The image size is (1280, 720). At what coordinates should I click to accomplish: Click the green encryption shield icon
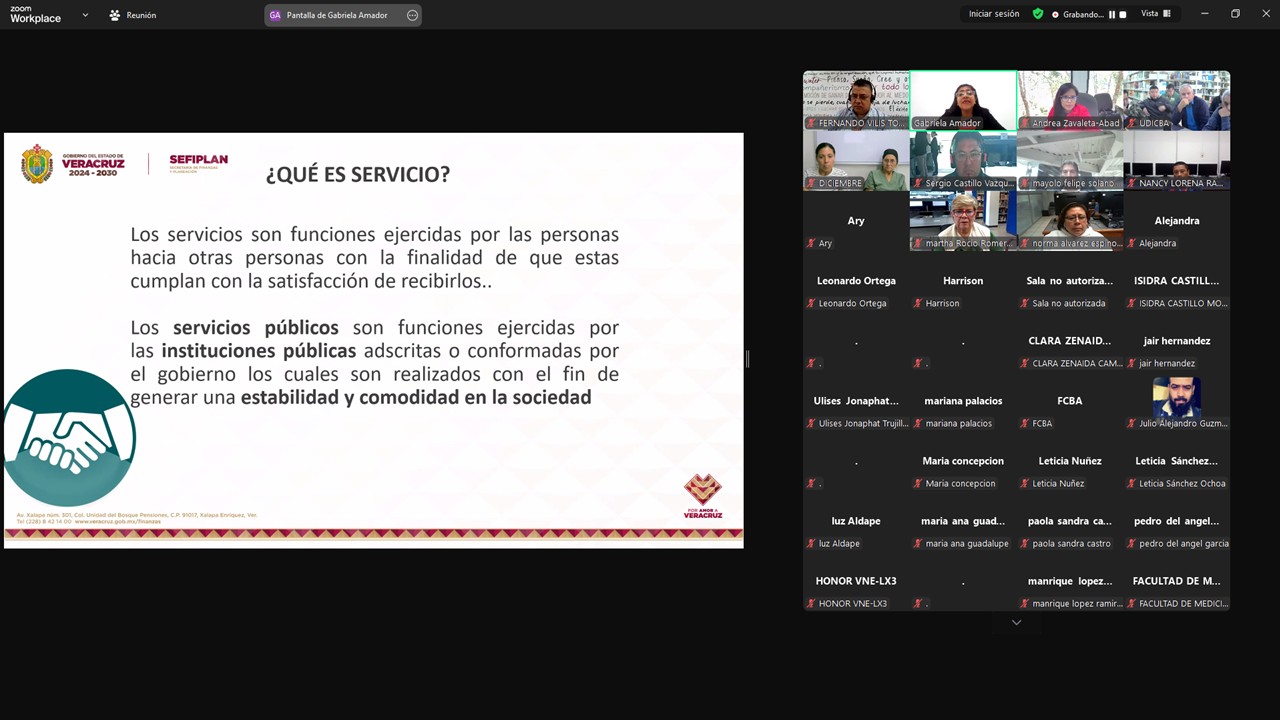coord(1038,14)
